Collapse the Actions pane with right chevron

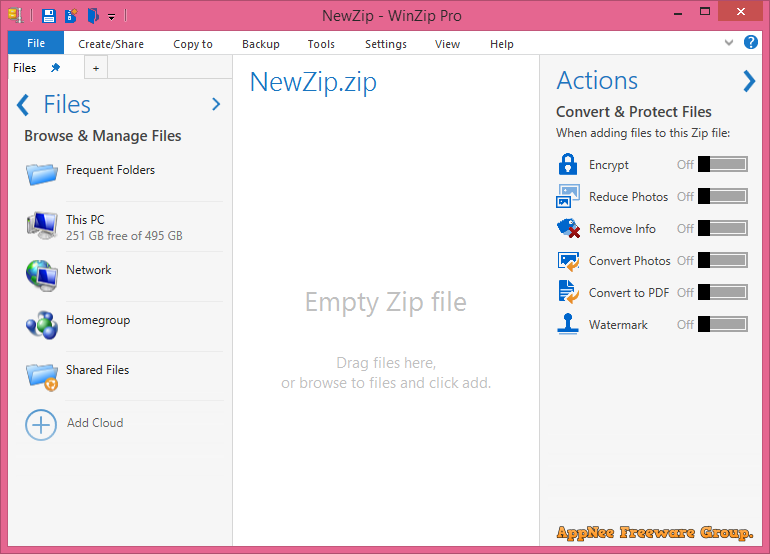(x=749, y=81)
